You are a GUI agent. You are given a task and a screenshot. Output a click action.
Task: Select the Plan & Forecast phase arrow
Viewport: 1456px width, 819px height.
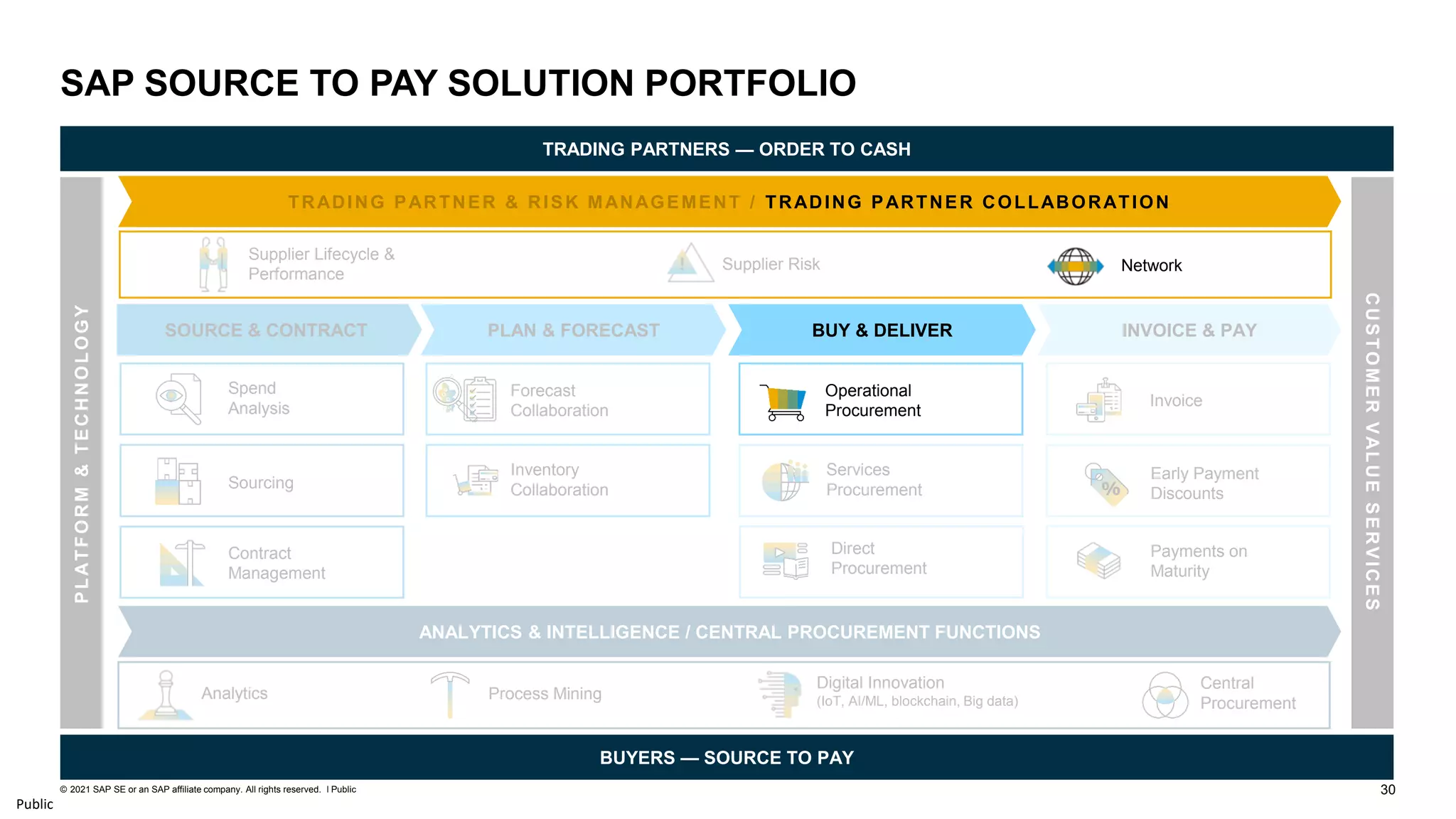pyautogui.click(x=573, y=330)
